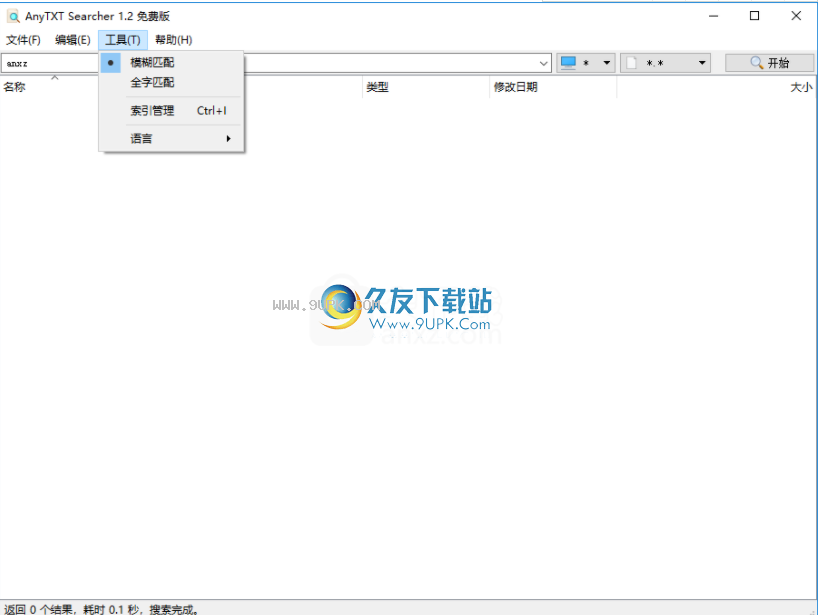
Task: Click the status text 返回 0 个结果
Action: tap(38, 609)
